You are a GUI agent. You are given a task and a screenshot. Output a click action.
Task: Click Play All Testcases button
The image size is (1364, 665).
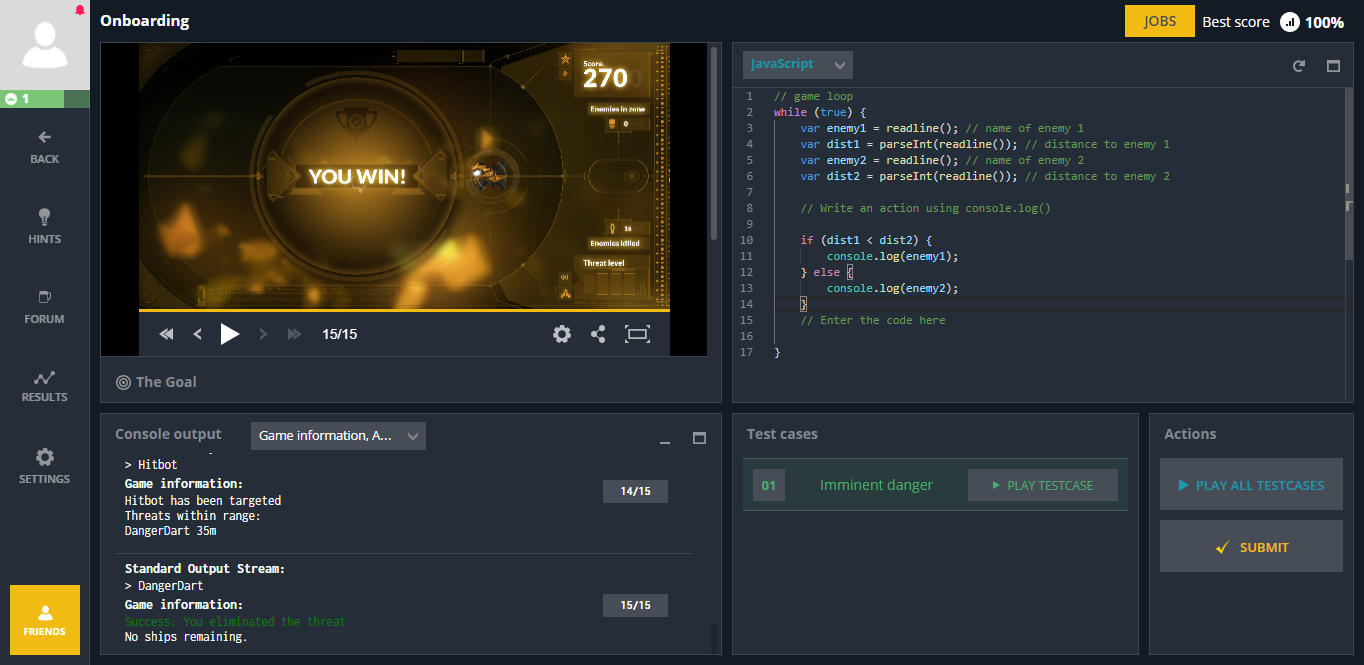[x=1251, y=485]
